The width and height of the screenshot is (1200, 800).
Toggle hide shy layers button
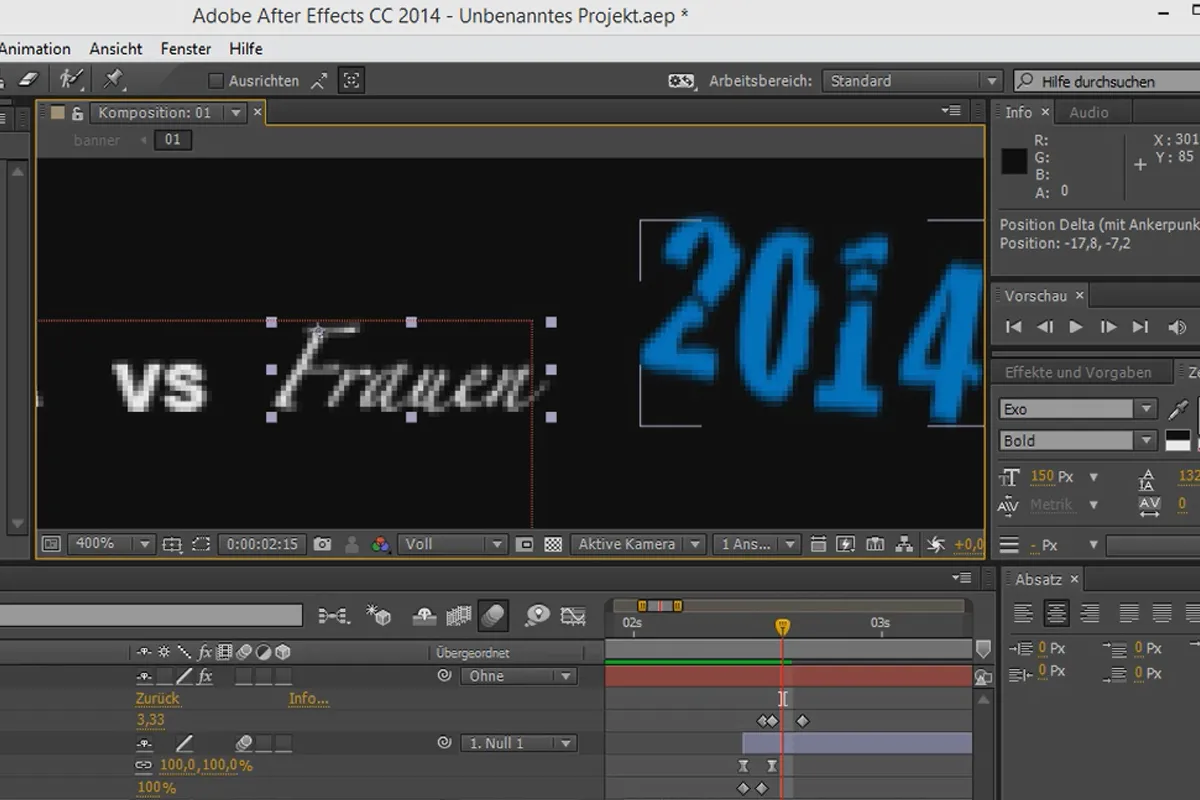tap(424, 616)
